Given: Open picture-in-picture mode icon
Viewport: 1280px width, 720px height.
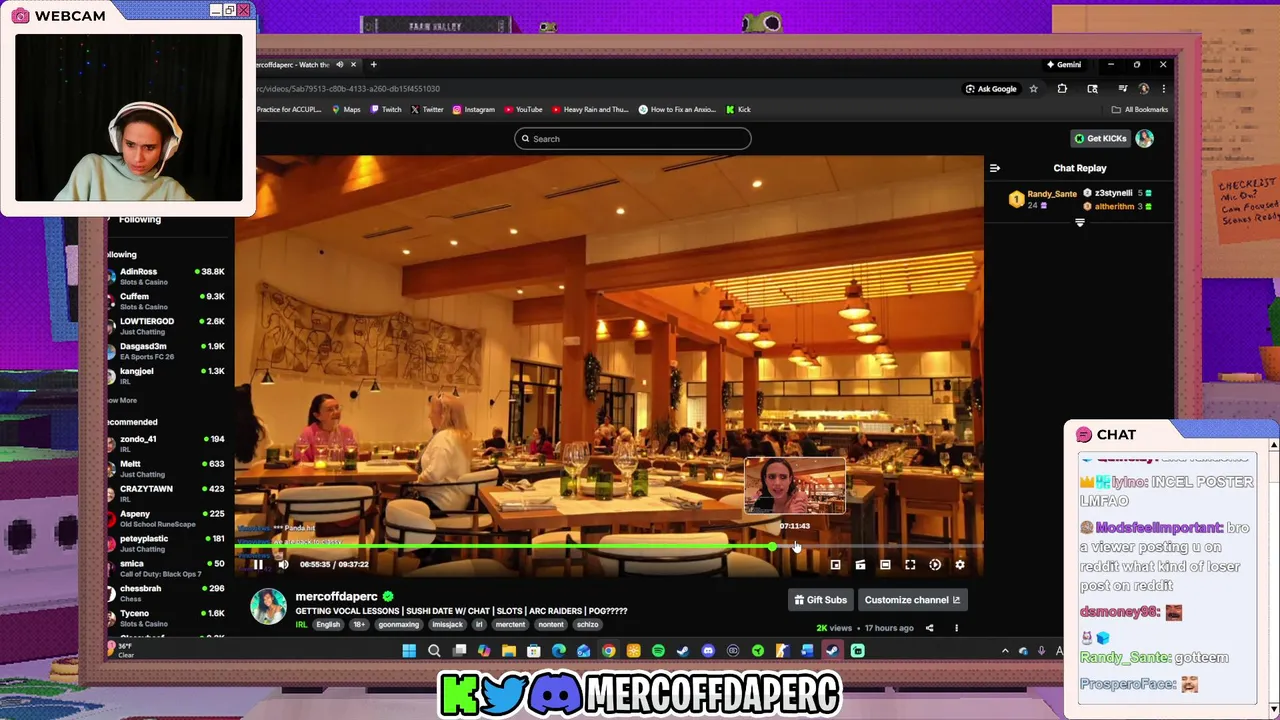Looking at the screenshot, I should coord(835,565).
